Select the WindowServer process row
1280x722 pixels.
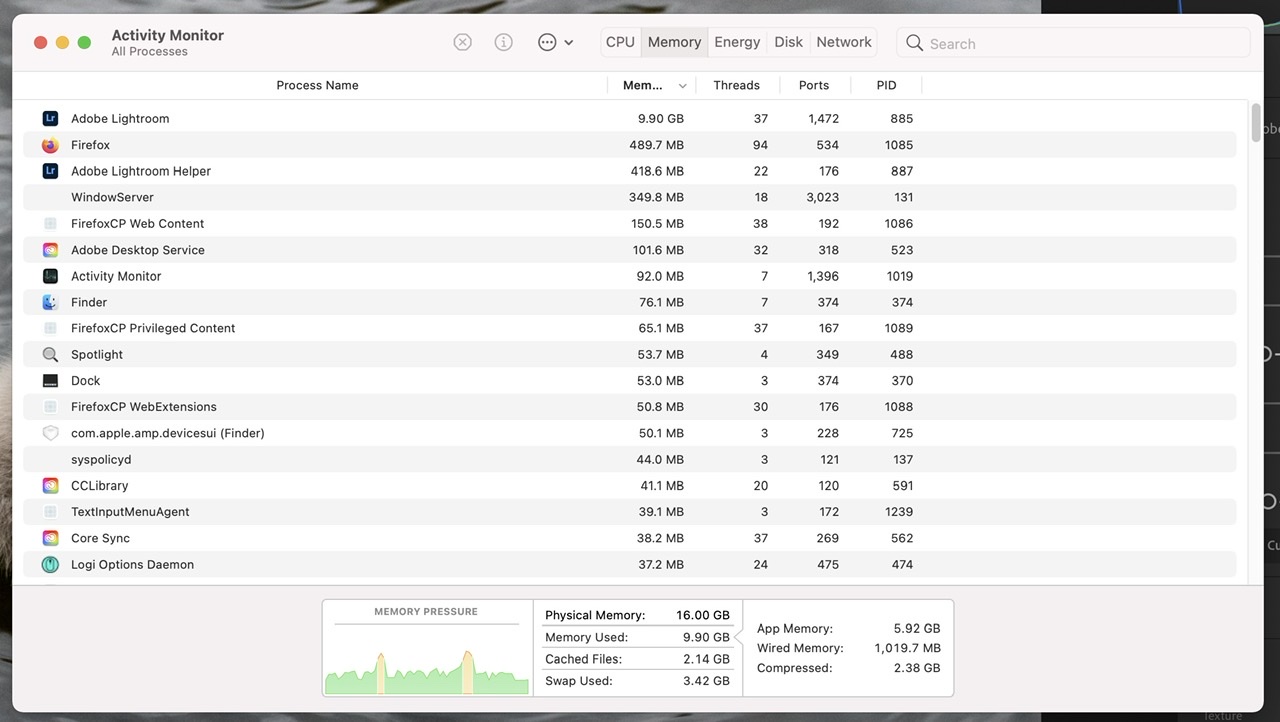coord(629,197)
